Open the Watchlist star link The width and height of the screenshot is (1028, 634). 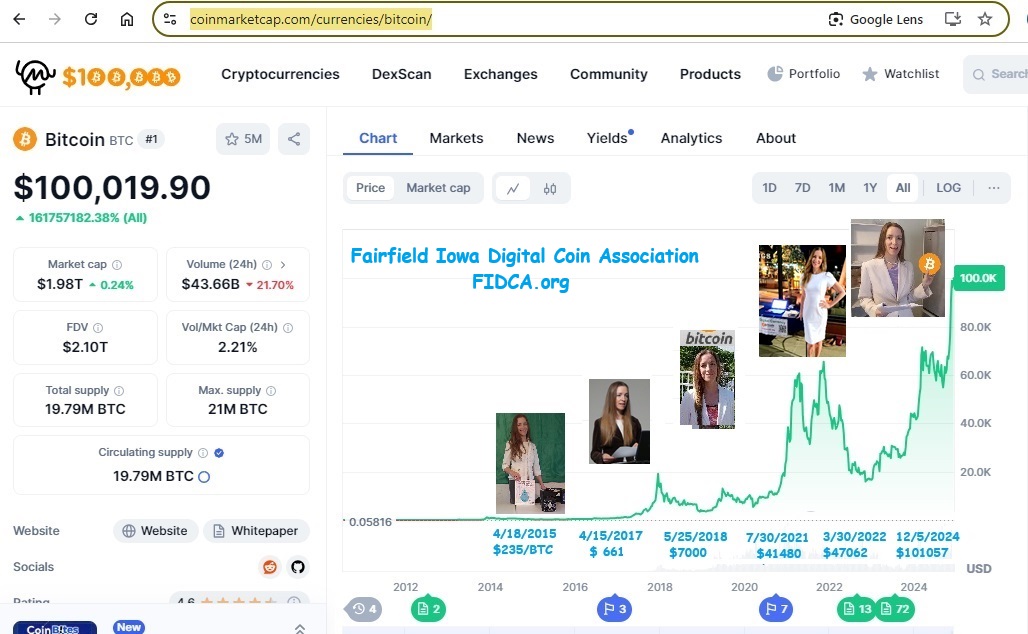click(900, 73)
